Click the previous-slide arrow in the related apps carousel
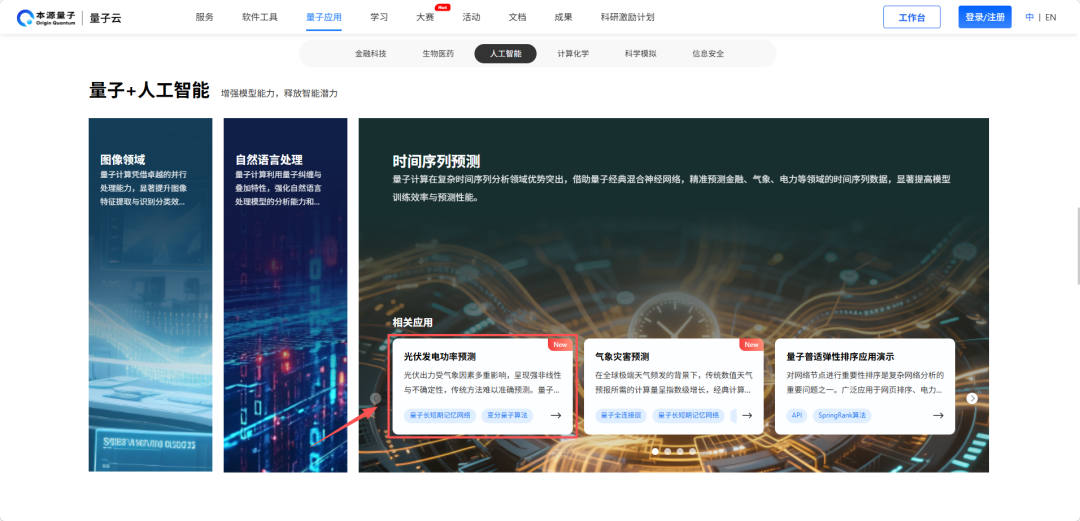The image size is (1080, 521). [x=375, y=398]
